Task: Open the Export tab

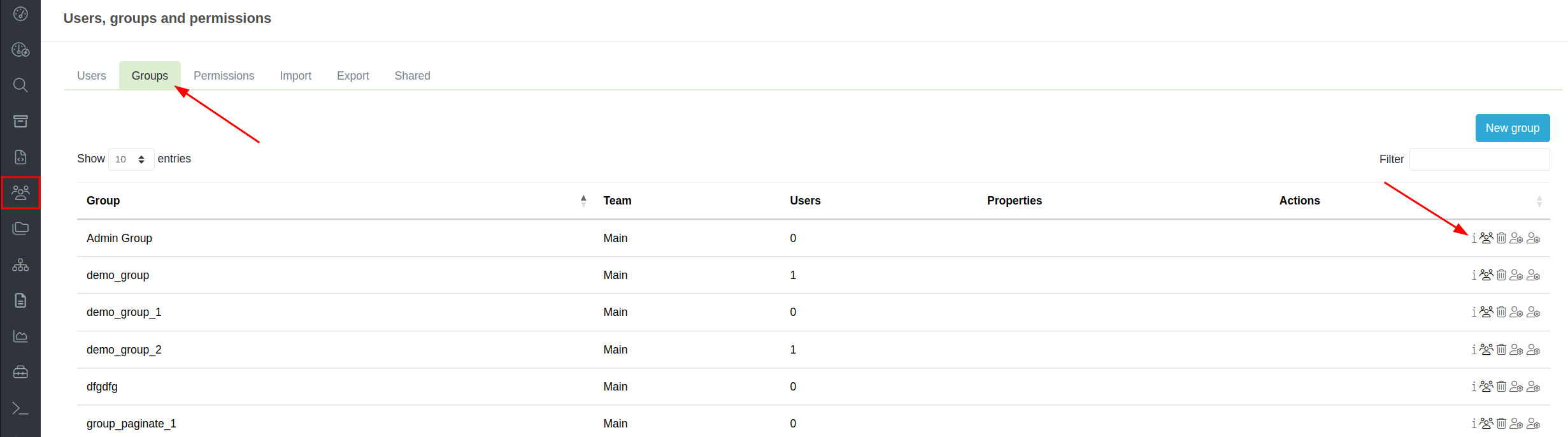Action: pos(353,76)
